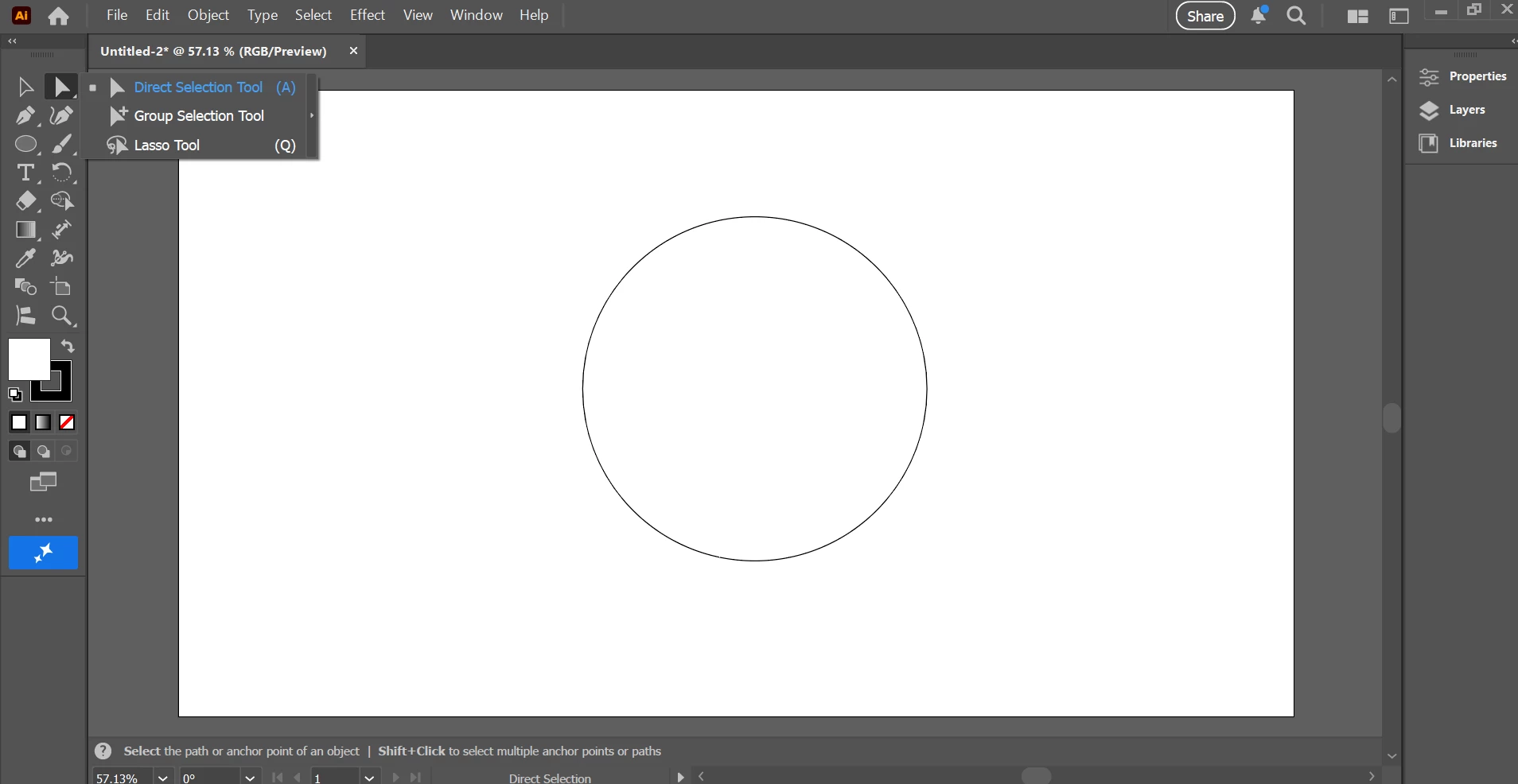Open the artboard number dropdown arrow
Screen dimensions: 1518x784
pyautogui.click(x=369, y=778)
